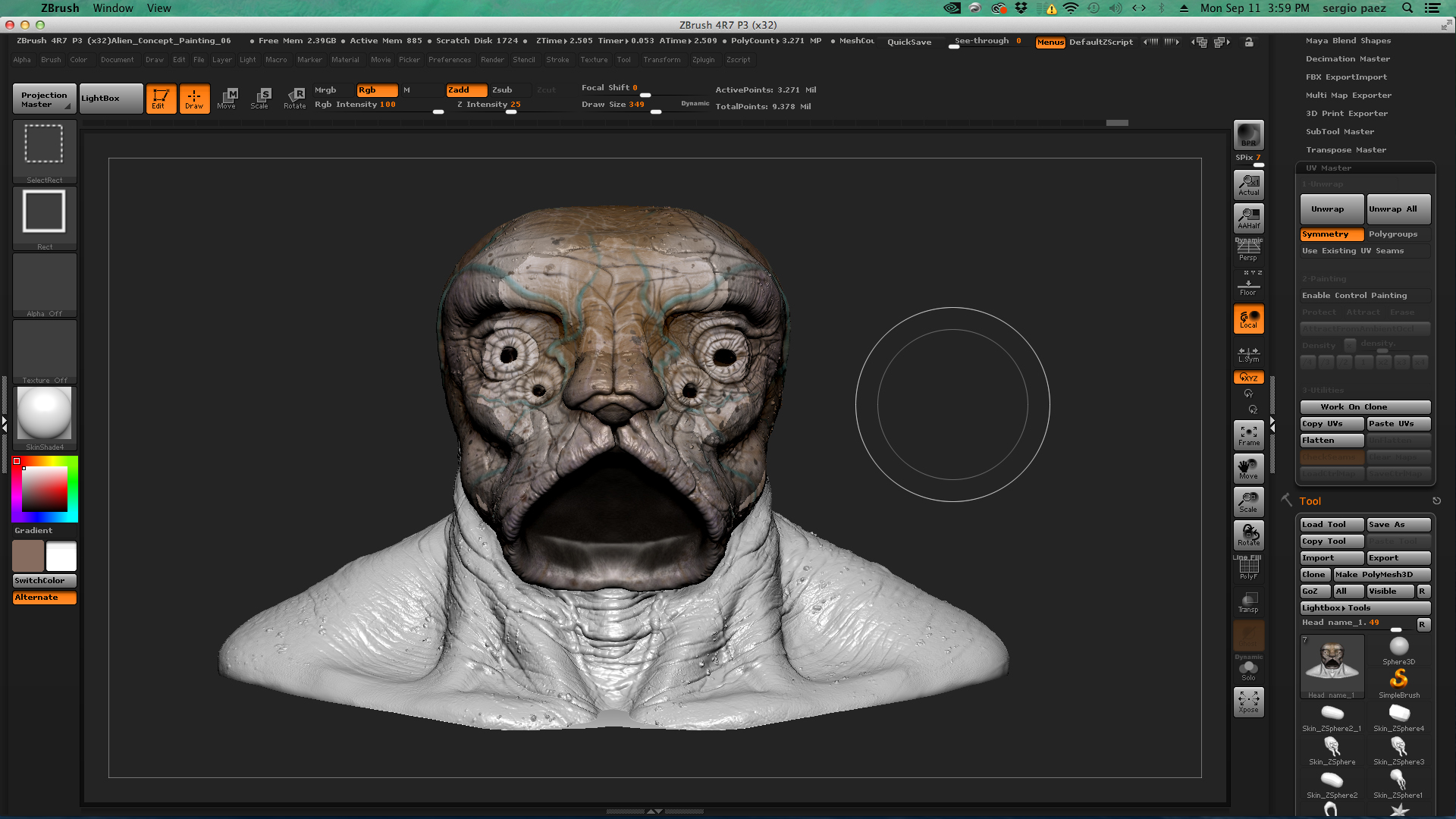The image size is (1456, 819).
Task: Toggle Solo mode icon
Action: point(1248,670)
